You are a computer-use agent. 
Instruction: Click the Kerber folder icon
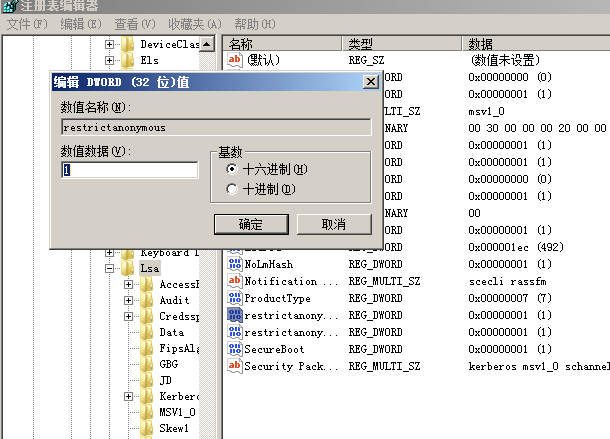[147, 396]
